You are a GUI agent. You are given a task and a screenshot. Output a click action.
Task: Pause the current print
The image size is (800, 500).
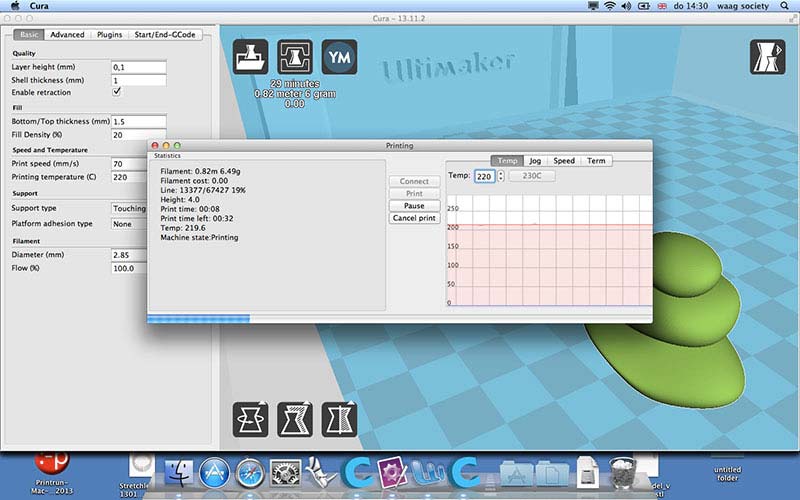tap(414, 206)
